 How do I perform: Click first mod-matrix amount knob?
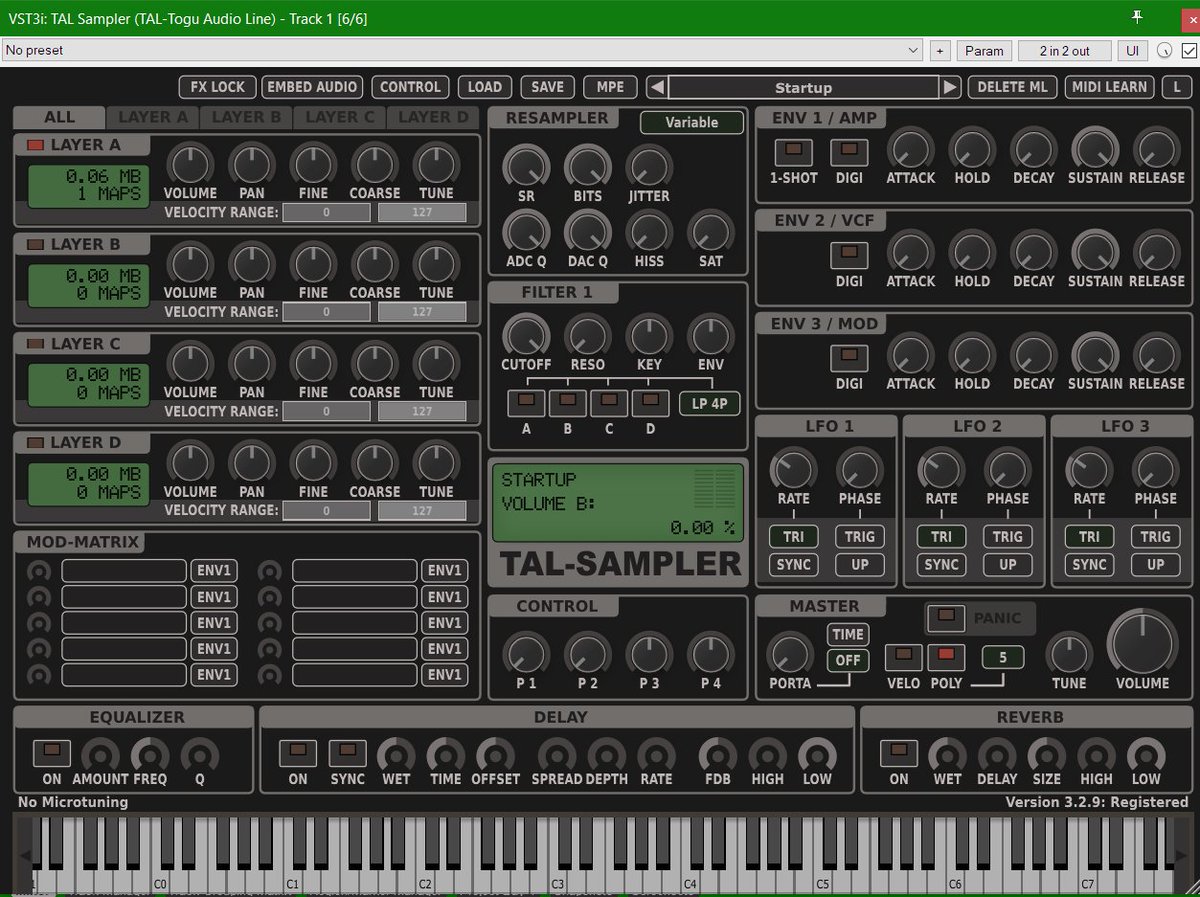click(39, 571)
